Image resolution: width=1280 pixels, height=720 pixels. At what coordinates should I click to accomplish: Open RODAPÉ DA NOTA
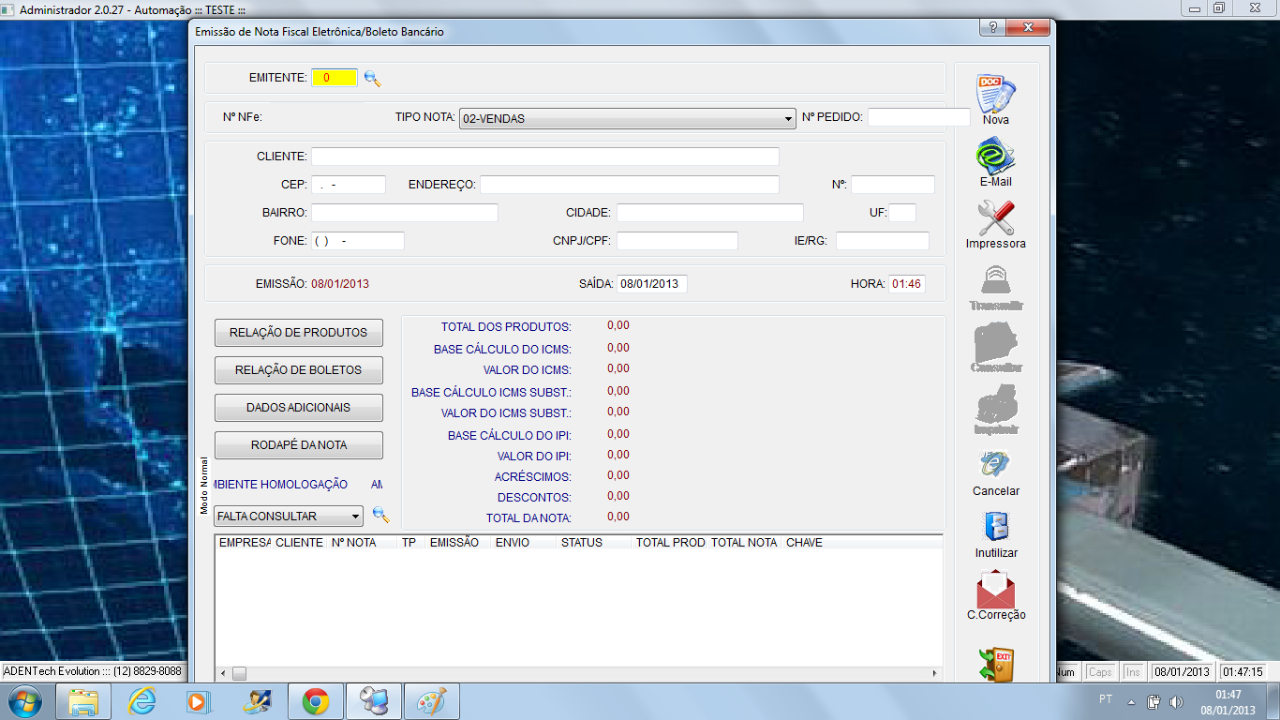(x=298, y=445)
